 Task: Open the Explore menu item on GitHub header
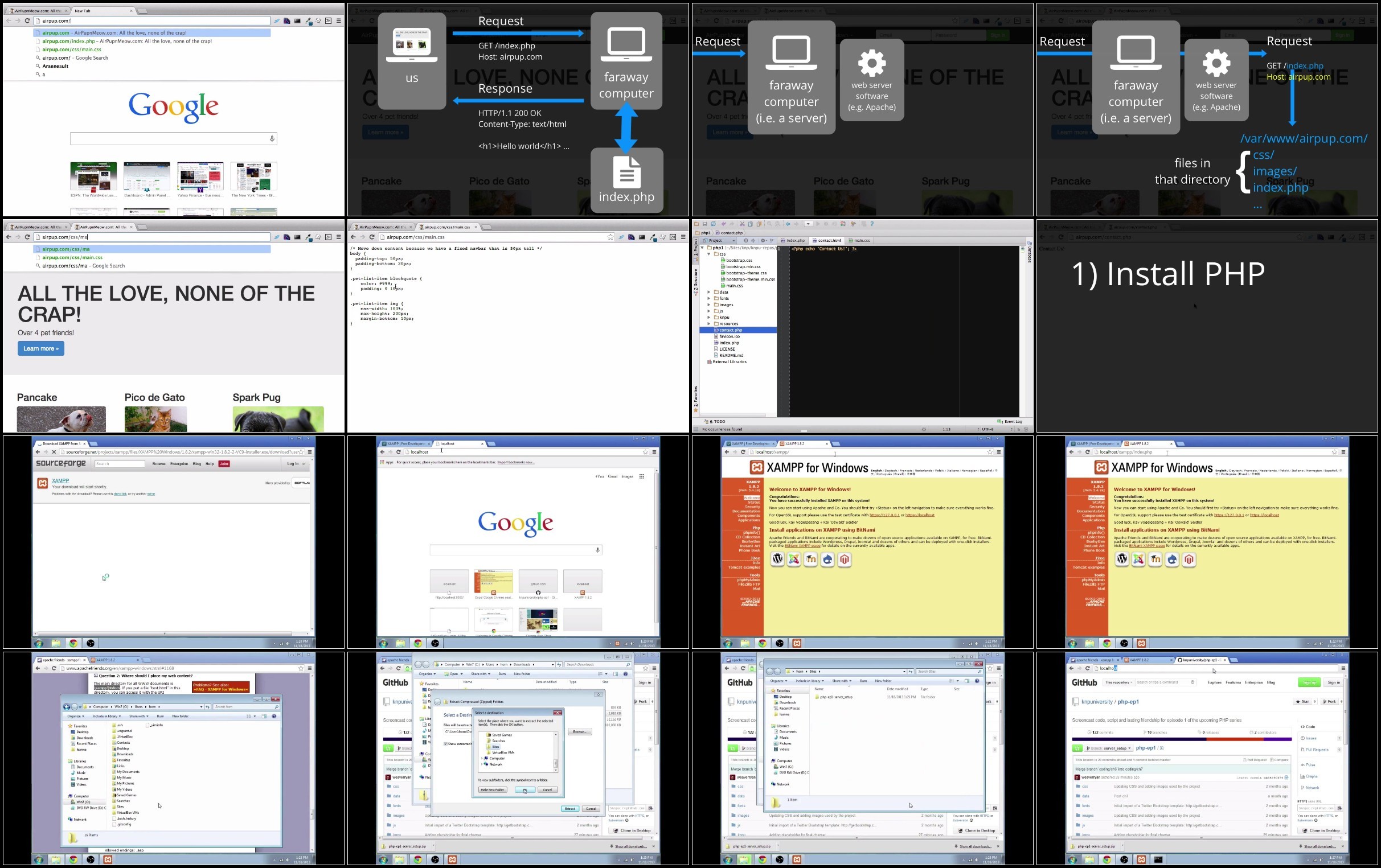click(1215, 682)
